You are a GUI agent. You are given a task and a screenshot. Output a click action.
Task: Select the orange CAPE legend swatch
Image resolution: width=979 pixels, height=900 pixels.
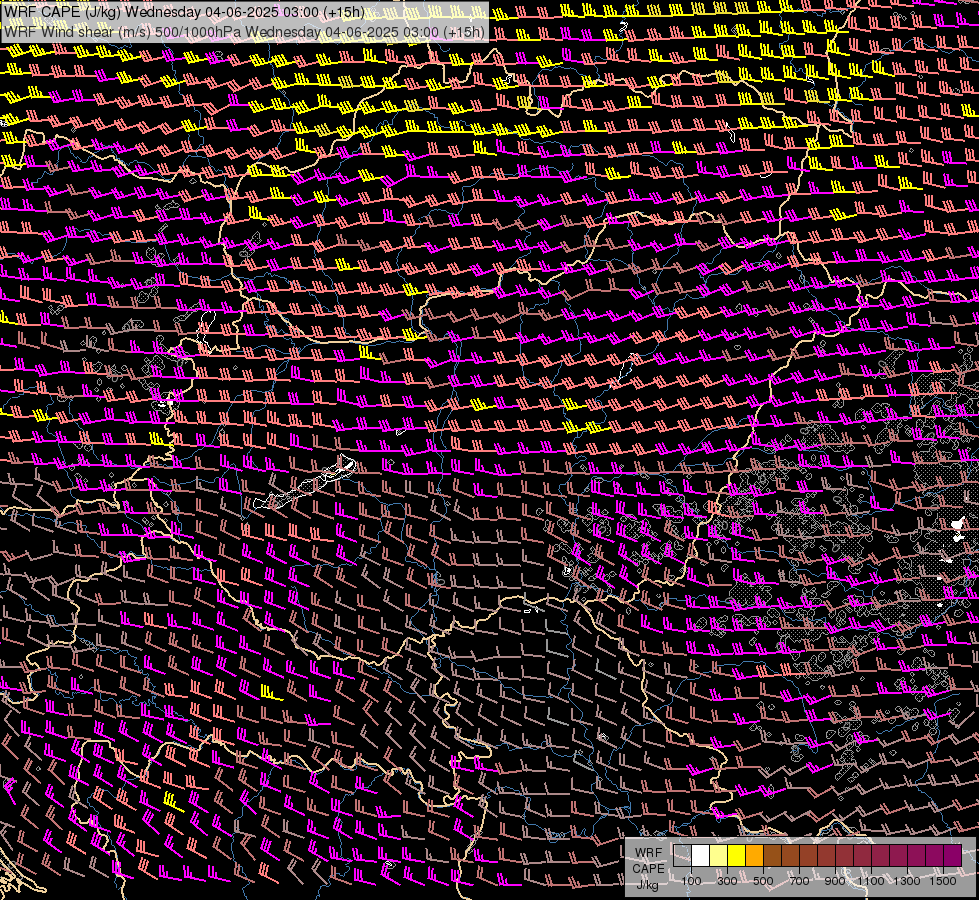(x=754, y=855)
